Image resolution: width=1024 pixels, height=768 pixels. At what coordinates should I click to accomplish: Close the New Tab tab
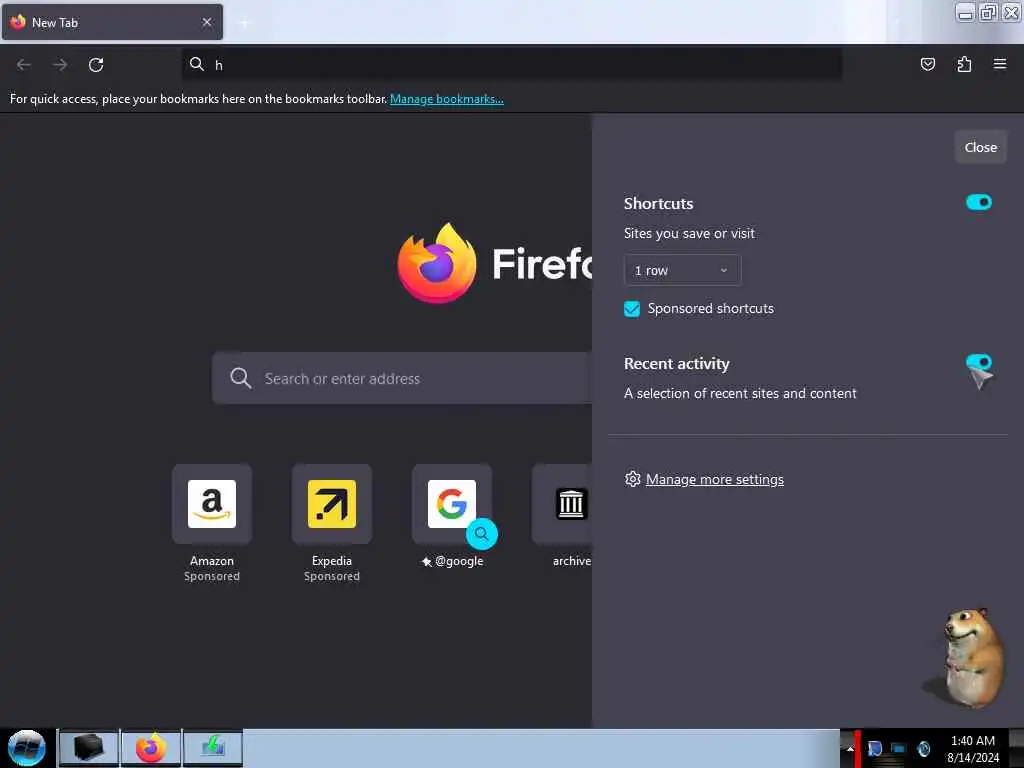tap(207, 22)
